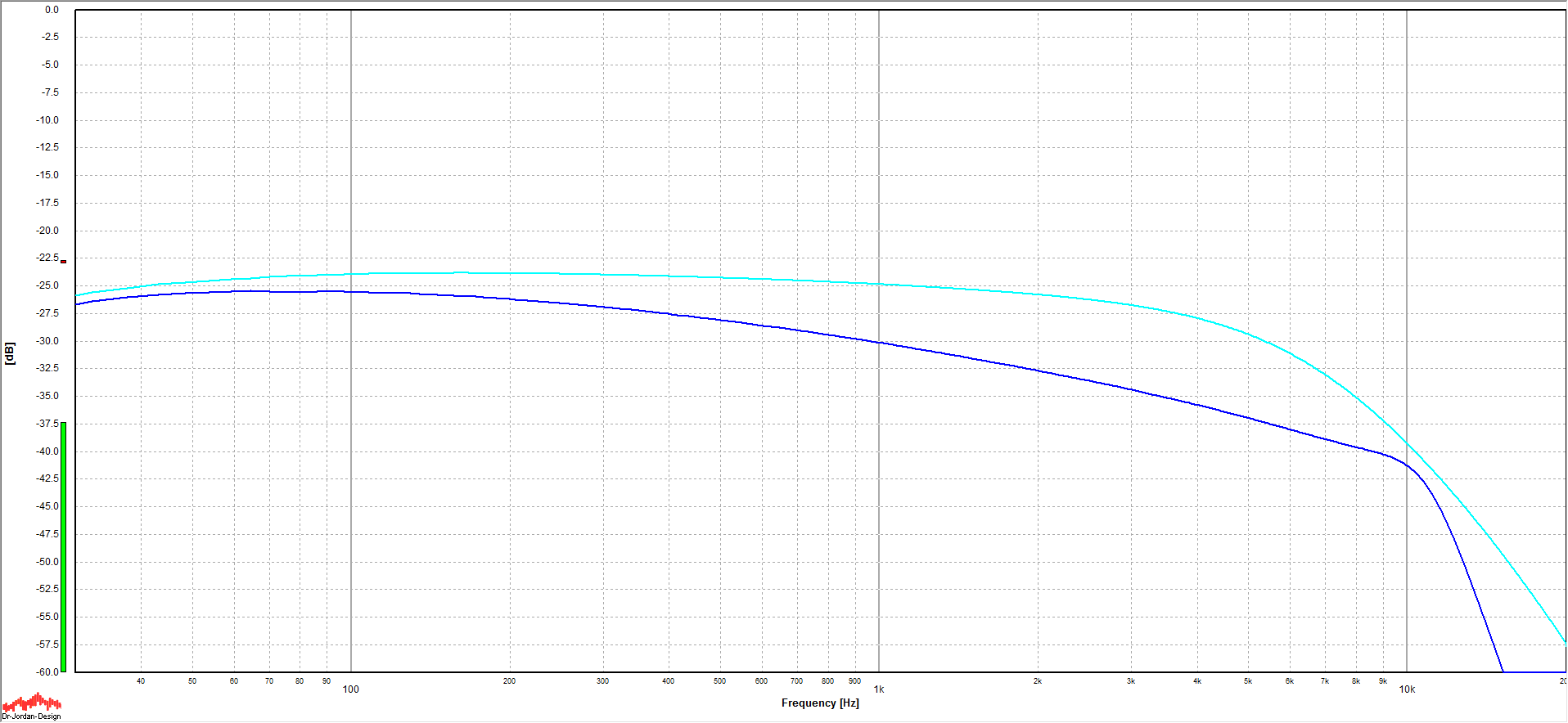Click the cyan curve at the 100 Hz line
The width and height of the screenshot is (1568, 723).
tap(351, 274)
